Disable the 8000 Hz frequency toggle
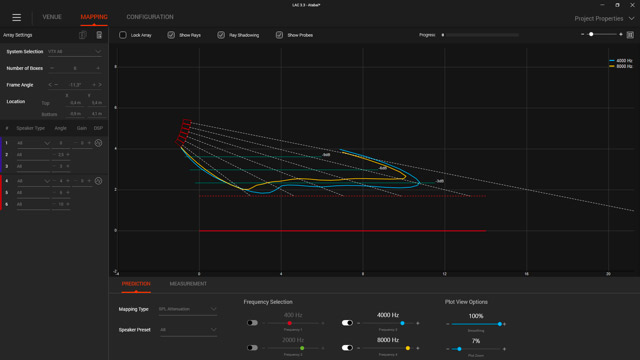Image resolution: width=640 pixels, height=360 pixels. (347, 348)
